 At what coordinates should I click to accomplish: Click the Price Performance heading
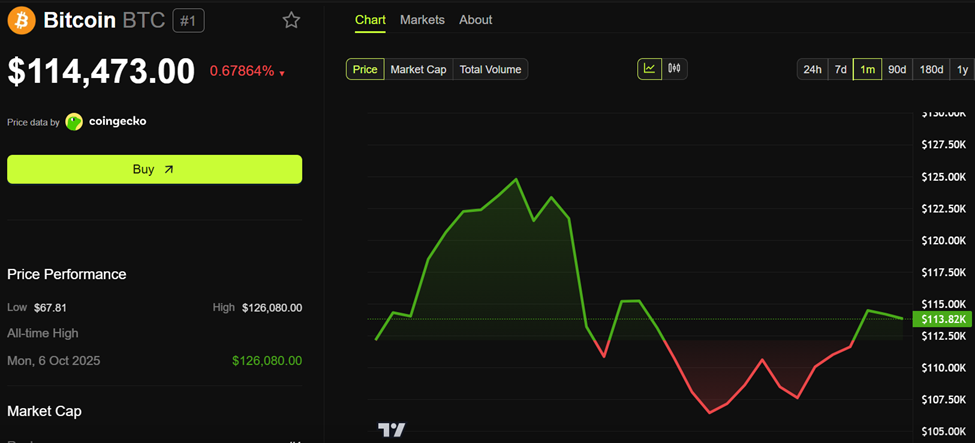tap(67, 274)
